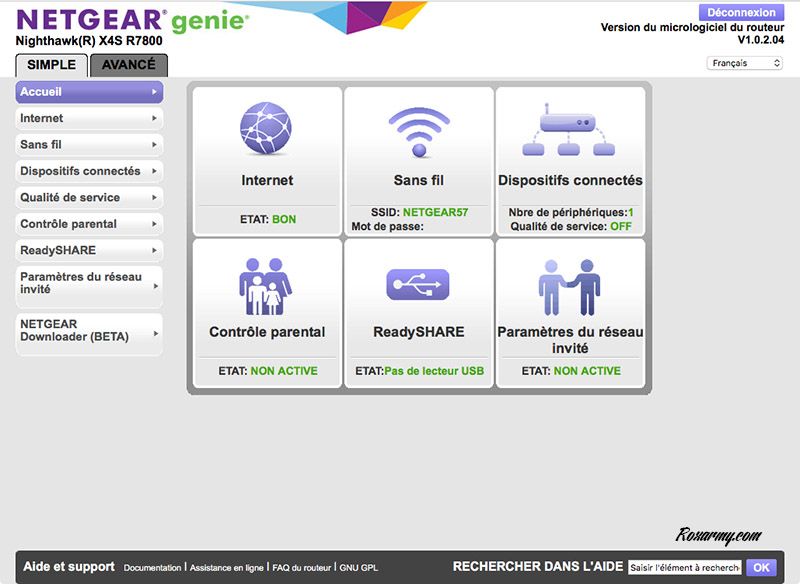Open the Sans fil Wi-Fi icon
The image size is (800, 584).
click(x=418, y=132)
